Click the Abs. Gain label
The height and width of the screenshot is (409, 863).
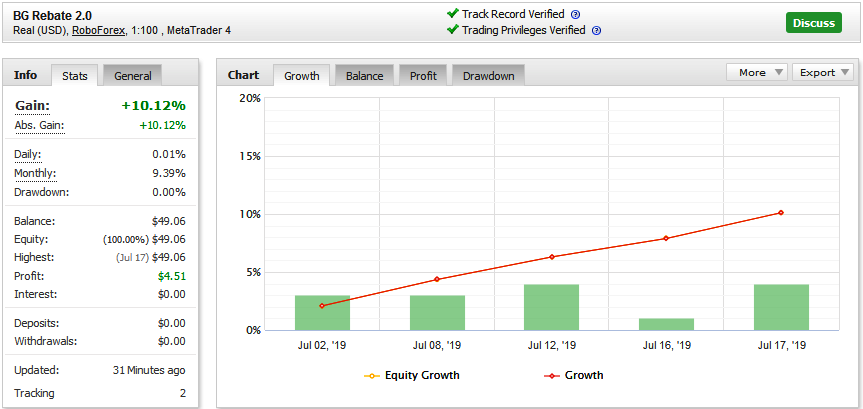[39, 126]
